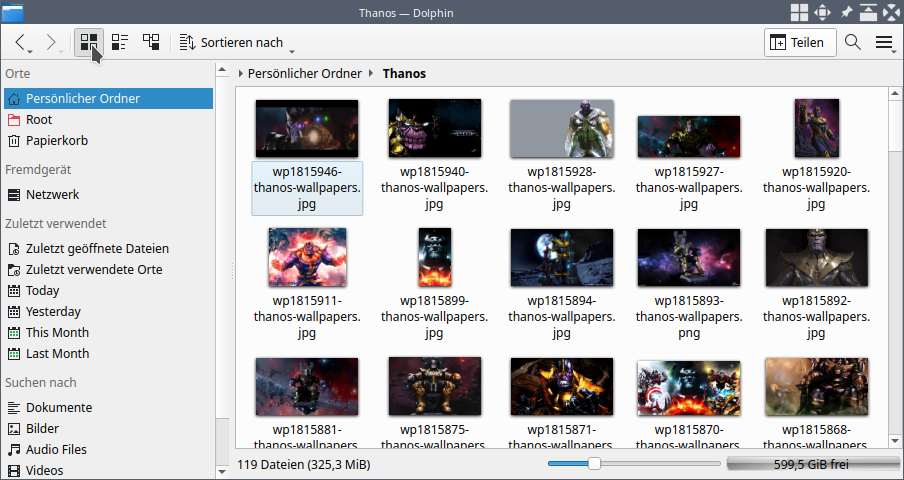The width and height of the screenshot is (904, 480).
Task: Search for Videos
Action: (108, 471)
